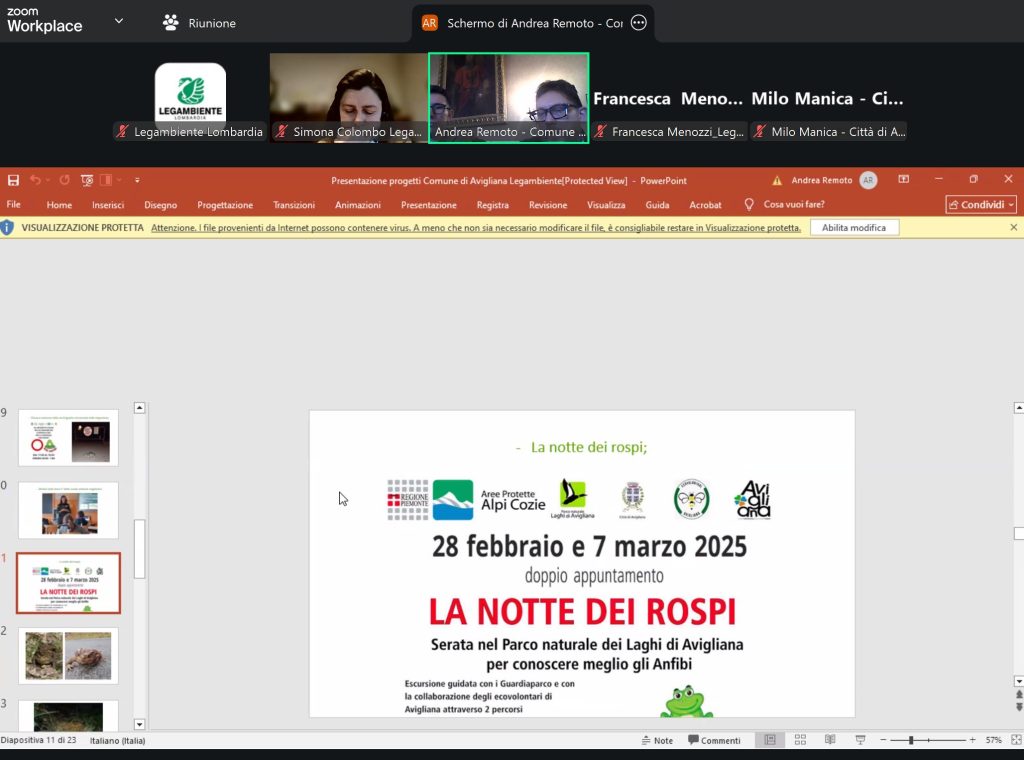1024x760 pixels.
Task: Toggle the Commenti pane
Action: tap(714, 740)
